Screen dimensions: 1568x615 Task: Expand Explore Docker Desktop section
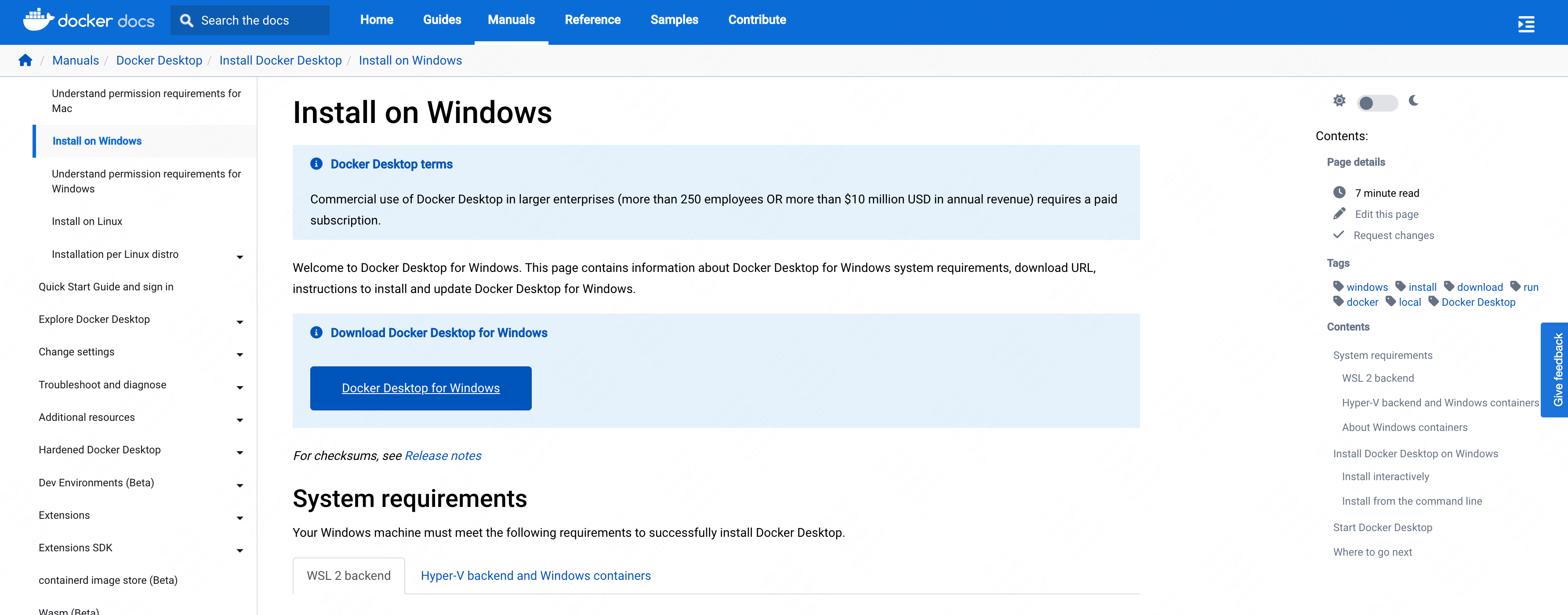(x=240, y=322)
